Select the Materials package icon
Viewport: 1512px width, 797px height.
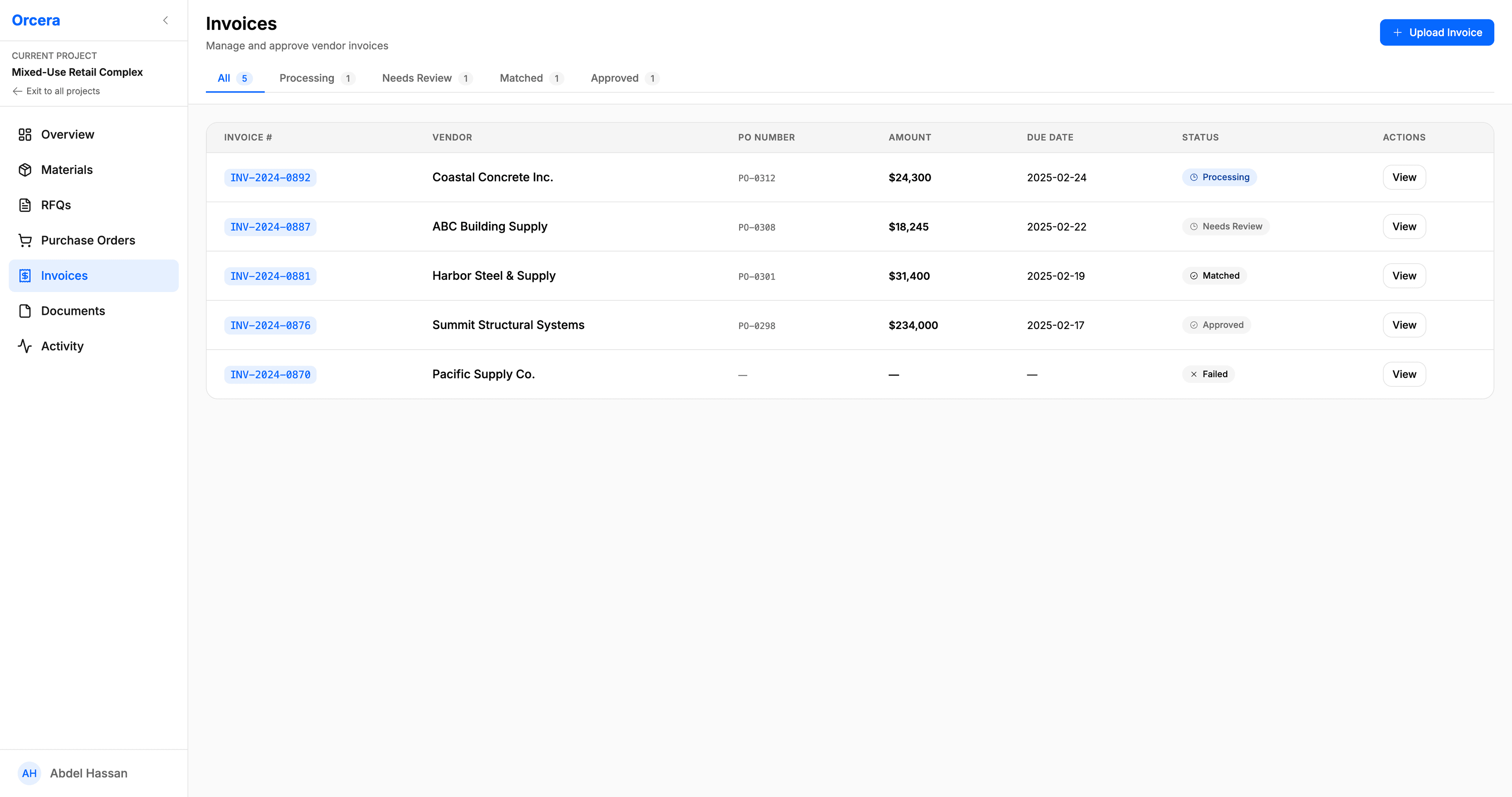coord(25,170)
